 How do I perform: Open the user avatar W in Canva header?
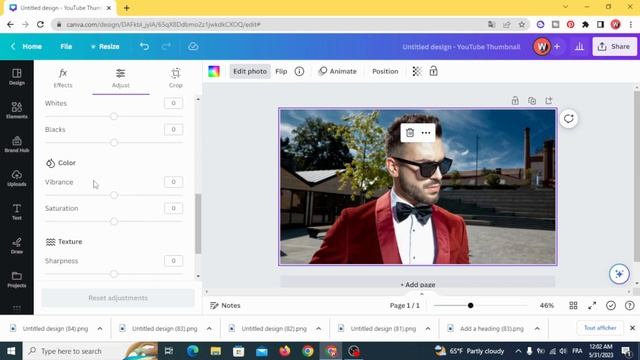tap(542, 47)
